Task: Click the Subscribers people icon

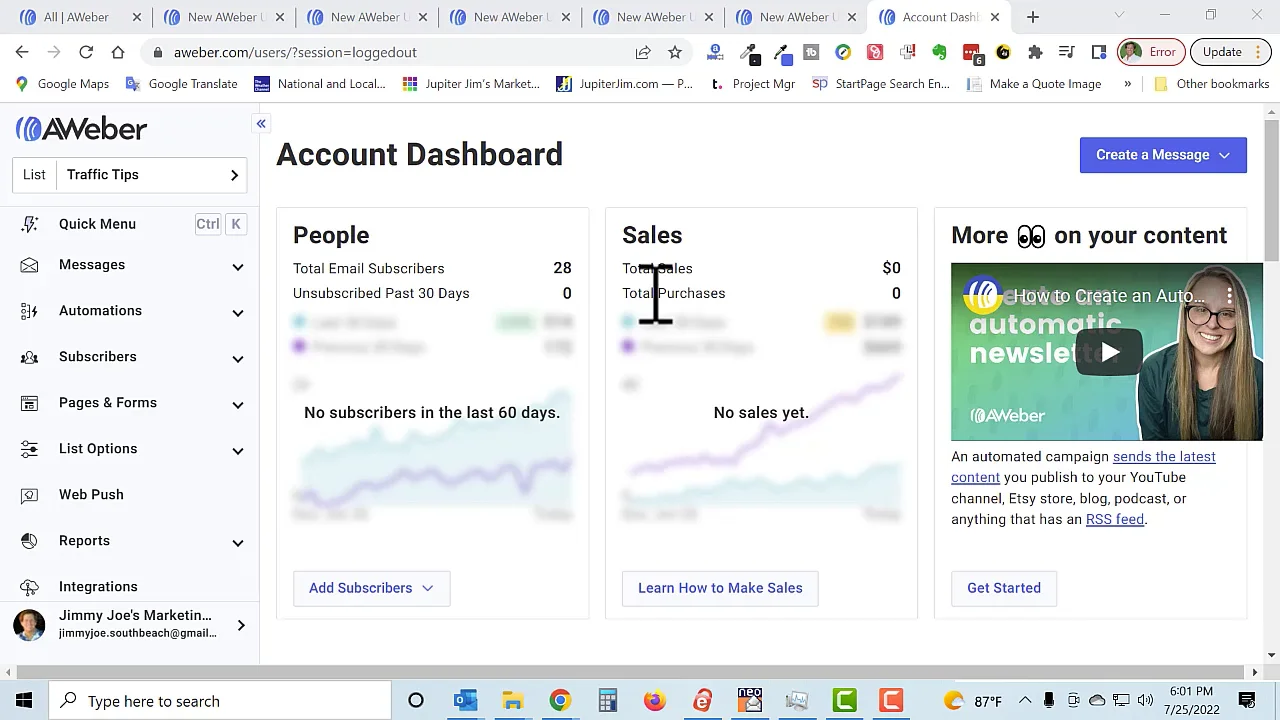Action: pyautogui.click(x=29, y=357)
